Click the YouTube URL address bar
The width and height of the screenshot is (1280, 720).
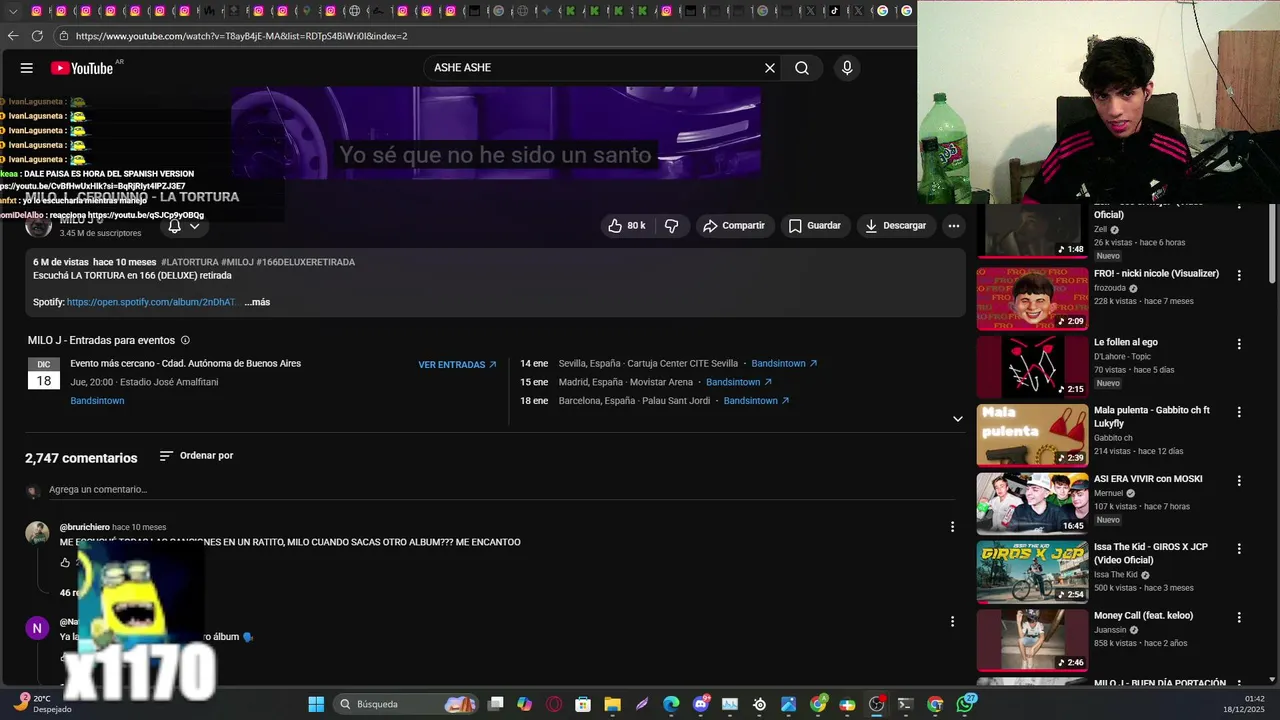(x=485, y=36)
